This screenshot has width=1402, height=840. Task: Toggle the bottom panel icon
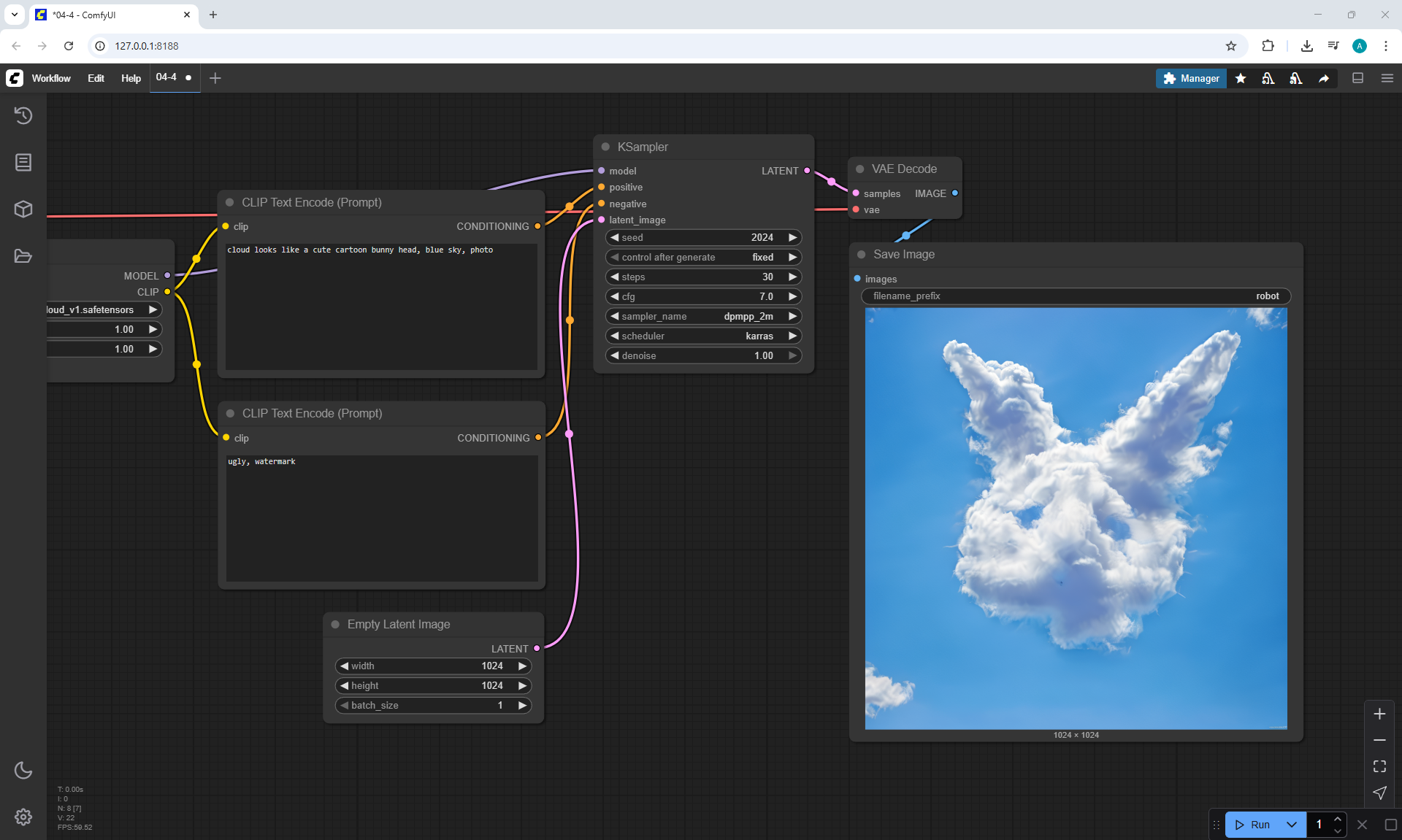[x=1357, y=78]
